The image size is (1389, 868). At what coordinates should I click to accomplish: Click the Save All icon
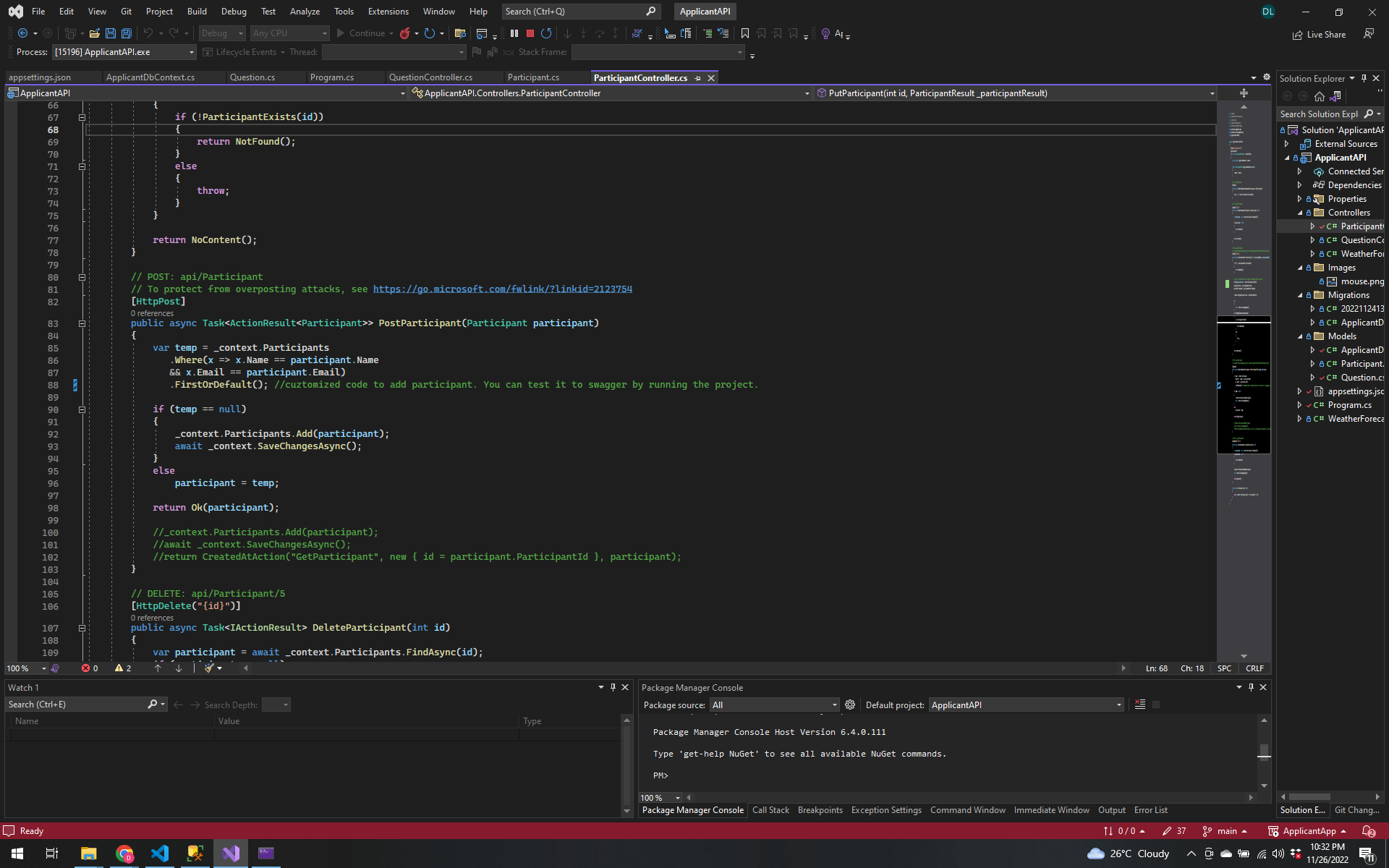tap(126, 33)
